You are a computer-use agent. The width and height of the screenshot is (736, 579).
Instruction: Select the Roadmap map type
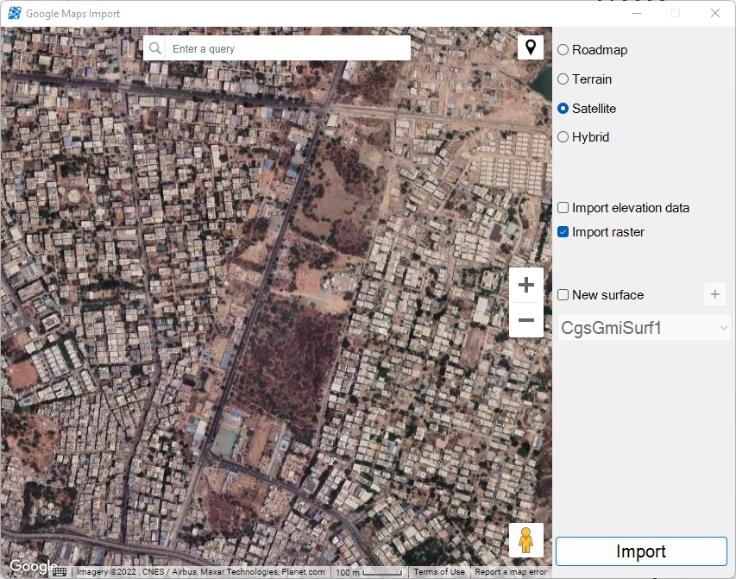click(x=563, y=50)
